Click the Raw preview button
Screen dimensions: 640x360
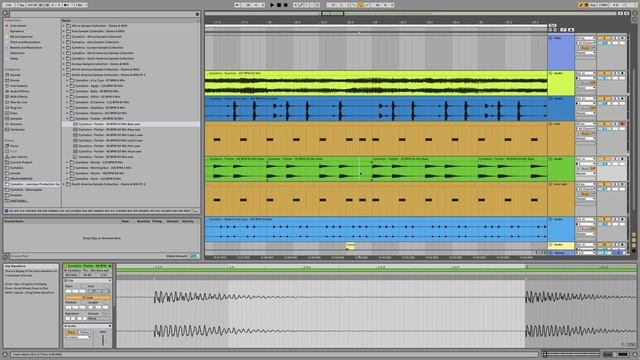click(196, 211)
